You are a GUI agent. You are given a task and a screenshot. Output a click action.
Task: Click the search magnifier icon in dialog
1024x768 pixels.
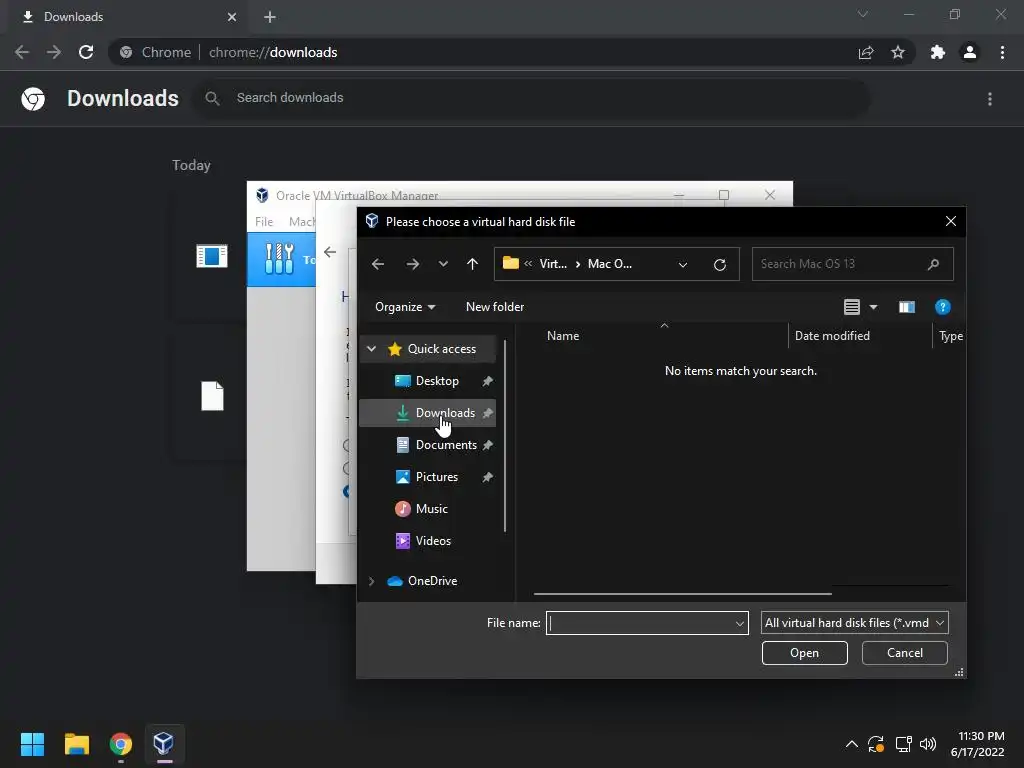pos(933,264)
